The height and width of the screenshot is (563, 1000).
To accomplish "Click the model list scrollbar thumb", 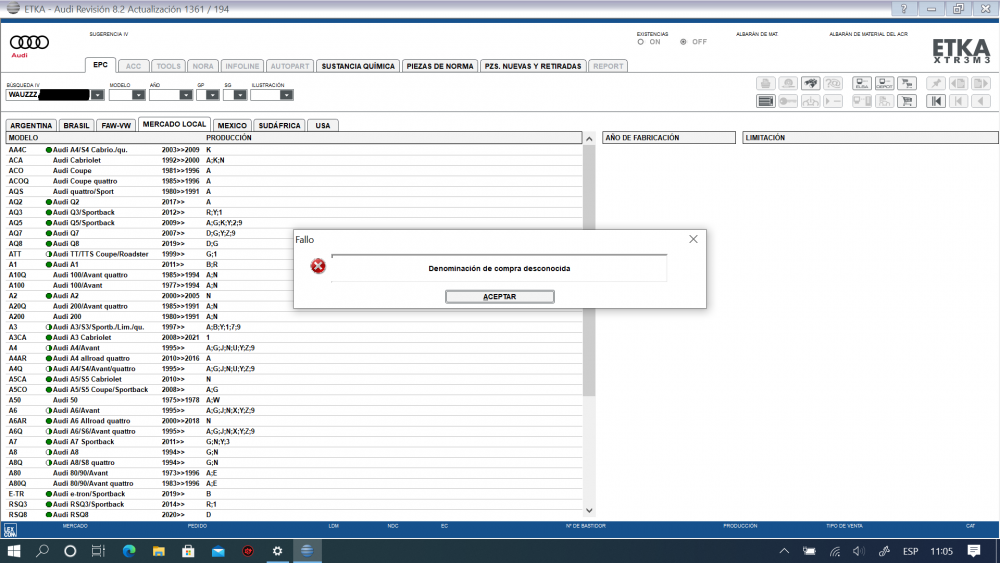I will (589, 270).
